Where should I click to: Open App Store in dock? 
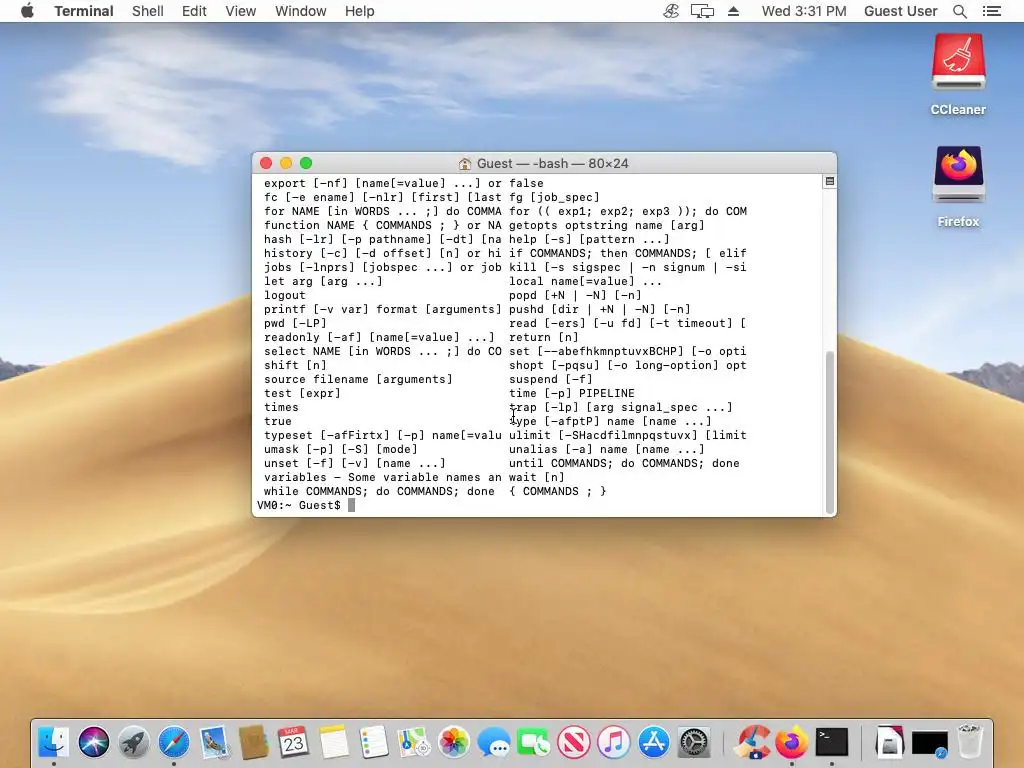654,742
